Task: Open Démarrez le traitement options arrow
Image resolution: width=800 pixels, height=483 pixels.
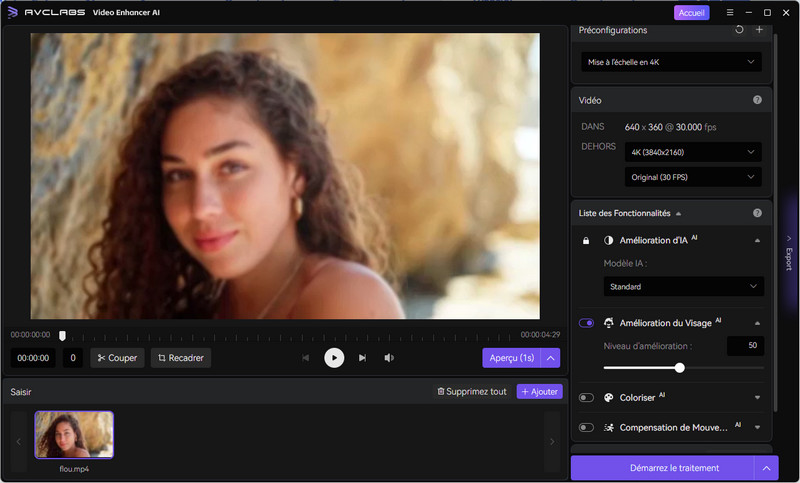Action: (766, 468)
